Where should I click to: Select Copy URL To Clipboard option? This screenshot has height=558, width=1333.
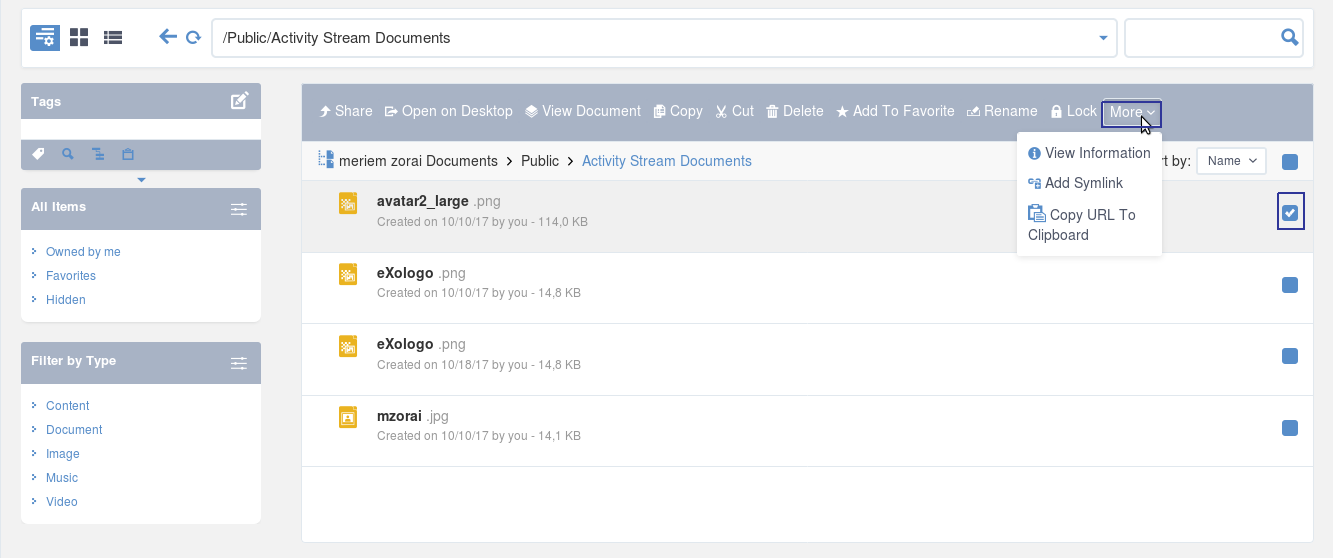[1082, 225]
